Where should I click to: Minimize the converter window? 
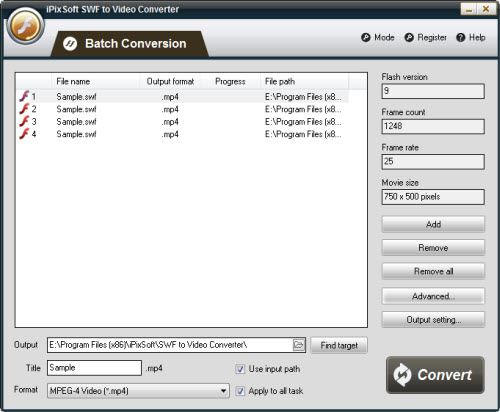point(469,9)
